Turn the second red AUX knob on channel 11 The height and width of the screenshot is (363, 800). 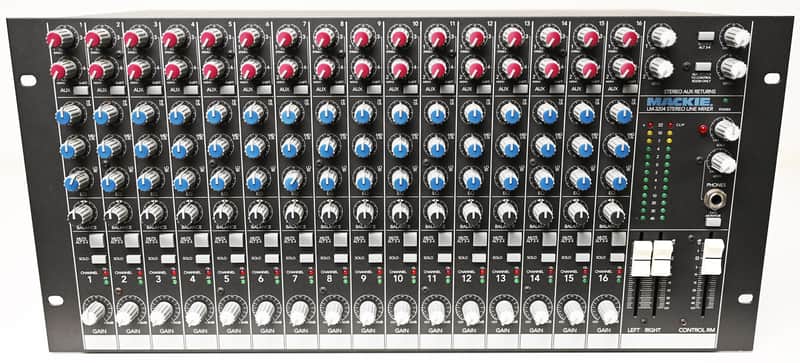436,68
